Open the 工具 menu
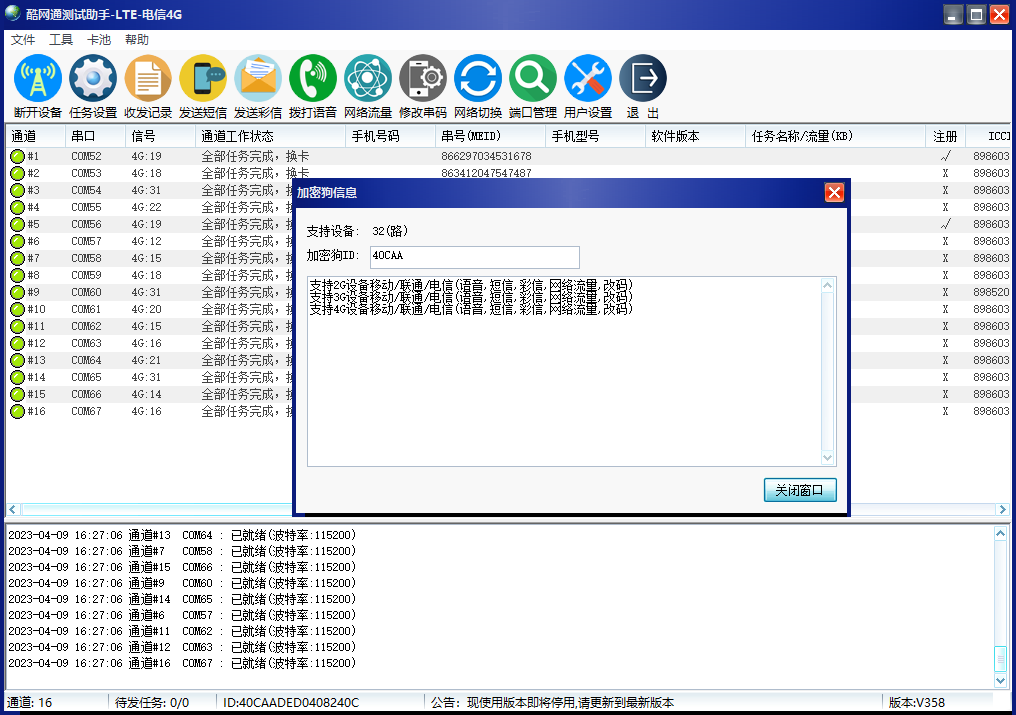The height and width of the screenshot is (715, 1016). [61, 40]
